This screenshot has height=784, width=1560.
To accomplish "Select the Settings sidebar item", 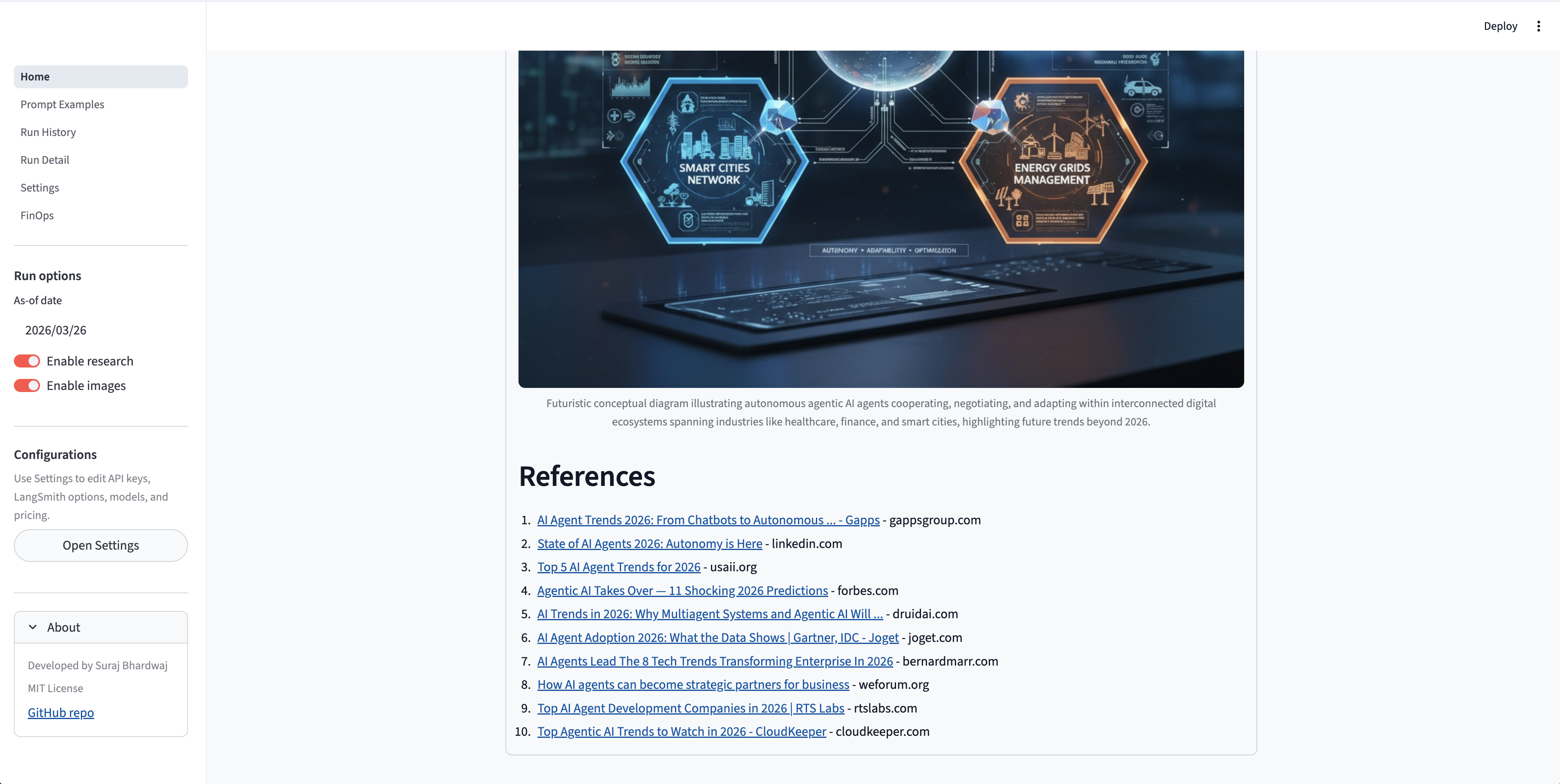I will coord(39,188).
